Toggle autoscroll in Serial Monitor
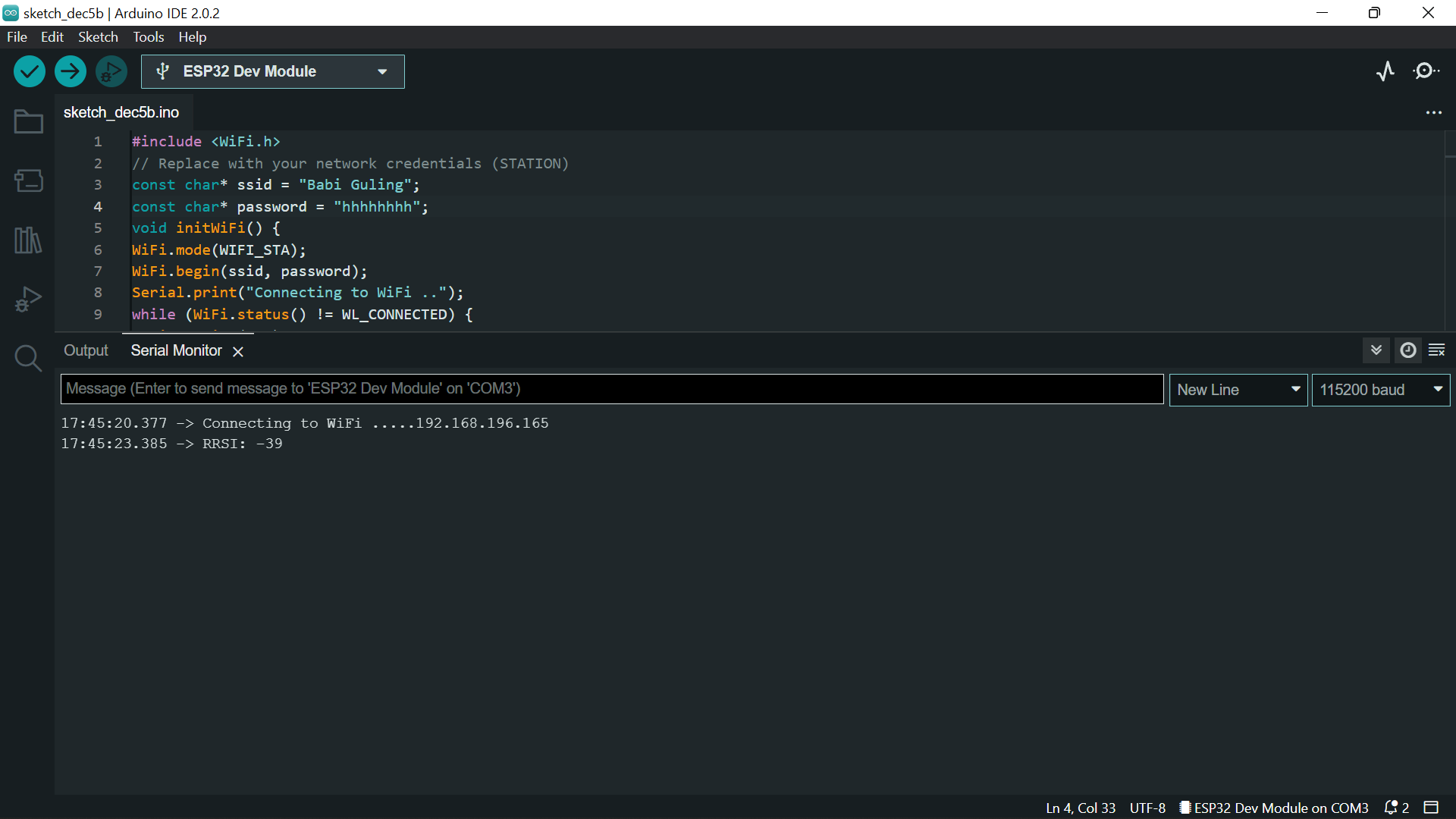The width and height of the screenshot is (1456, 819). point(1376,350)
